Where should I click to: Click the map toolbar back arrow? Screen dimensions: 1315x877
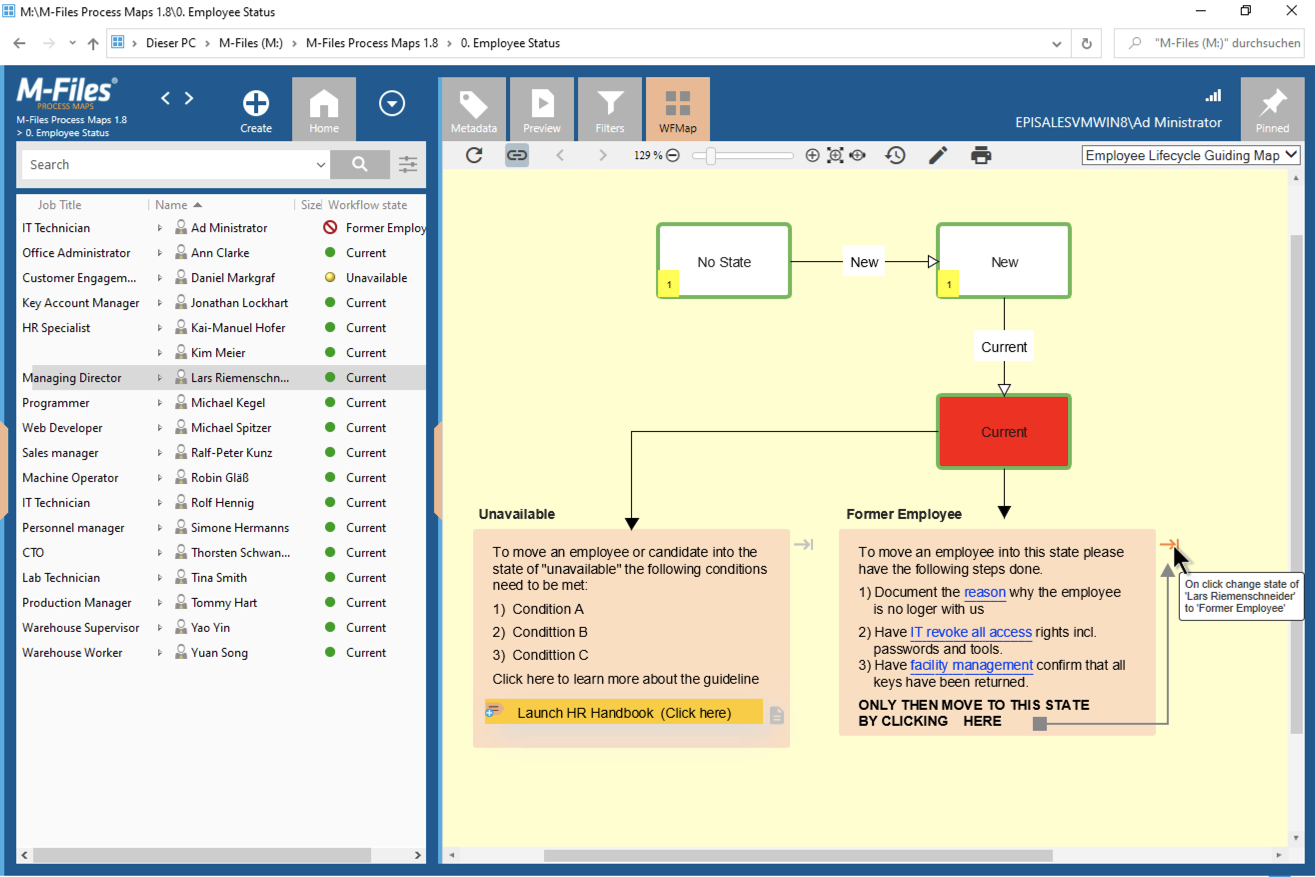(560, 155)
